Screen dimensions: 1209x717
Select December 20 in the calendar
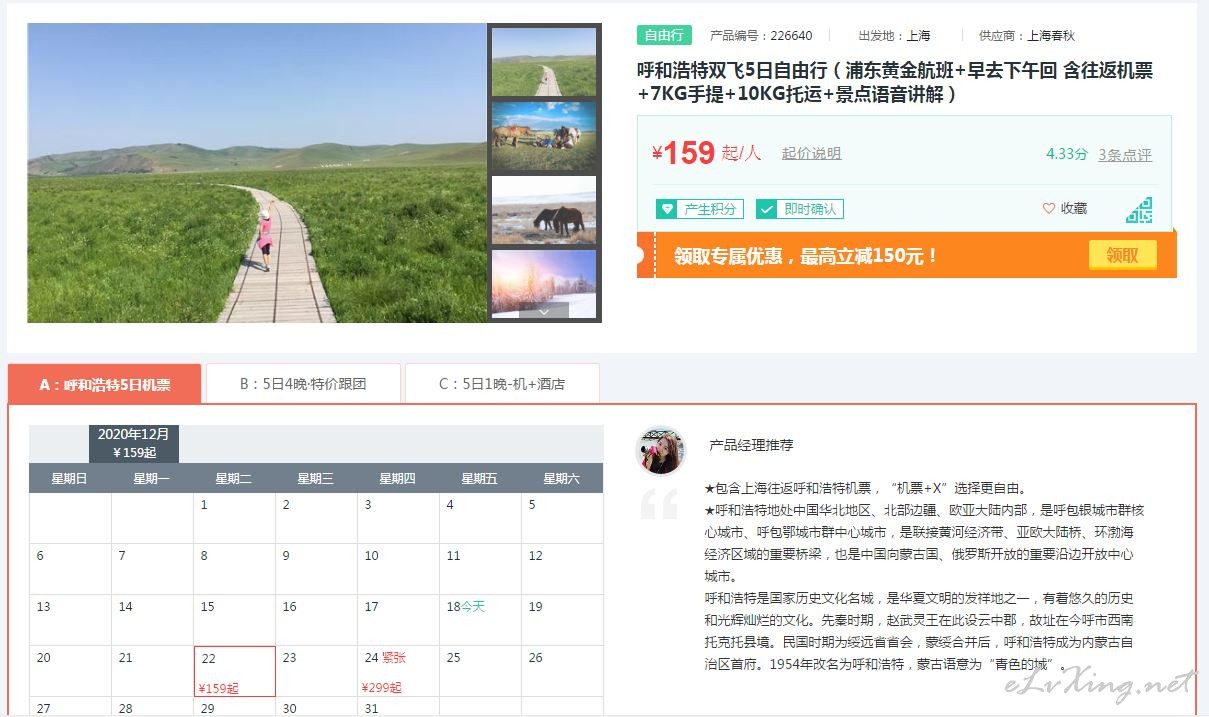[71, 671]
